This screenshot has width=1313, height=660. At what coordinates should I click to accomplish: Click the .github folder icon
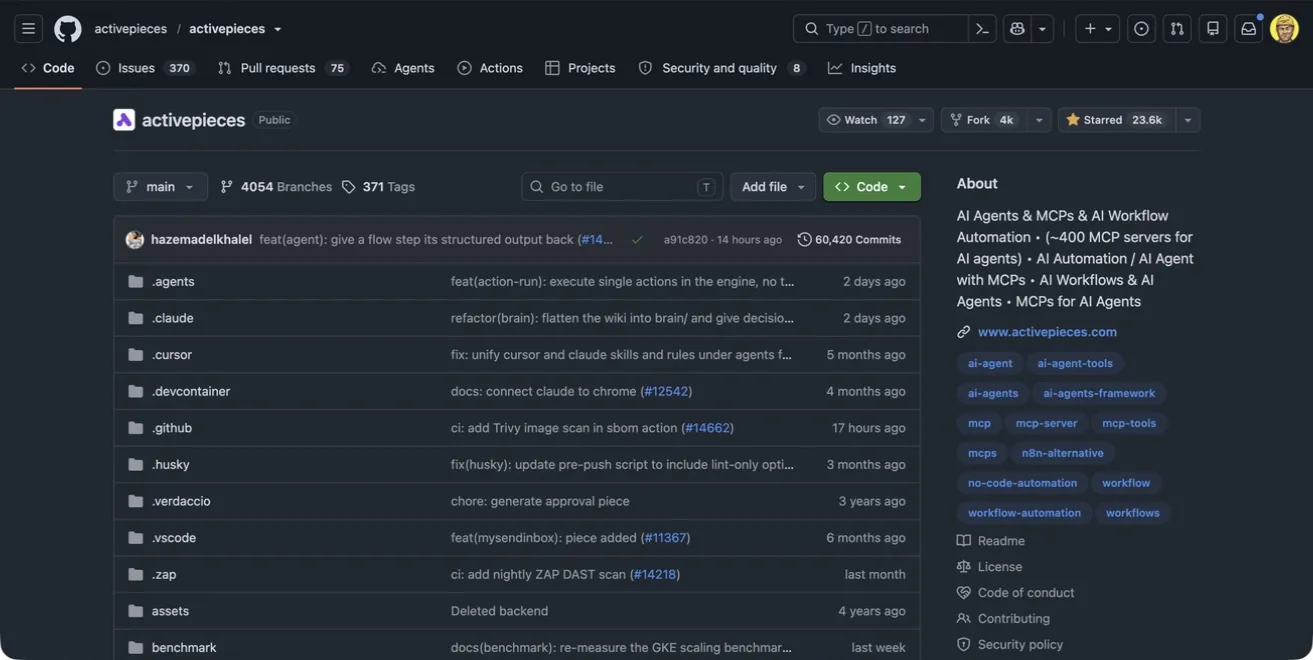click(x=136, y=428)
